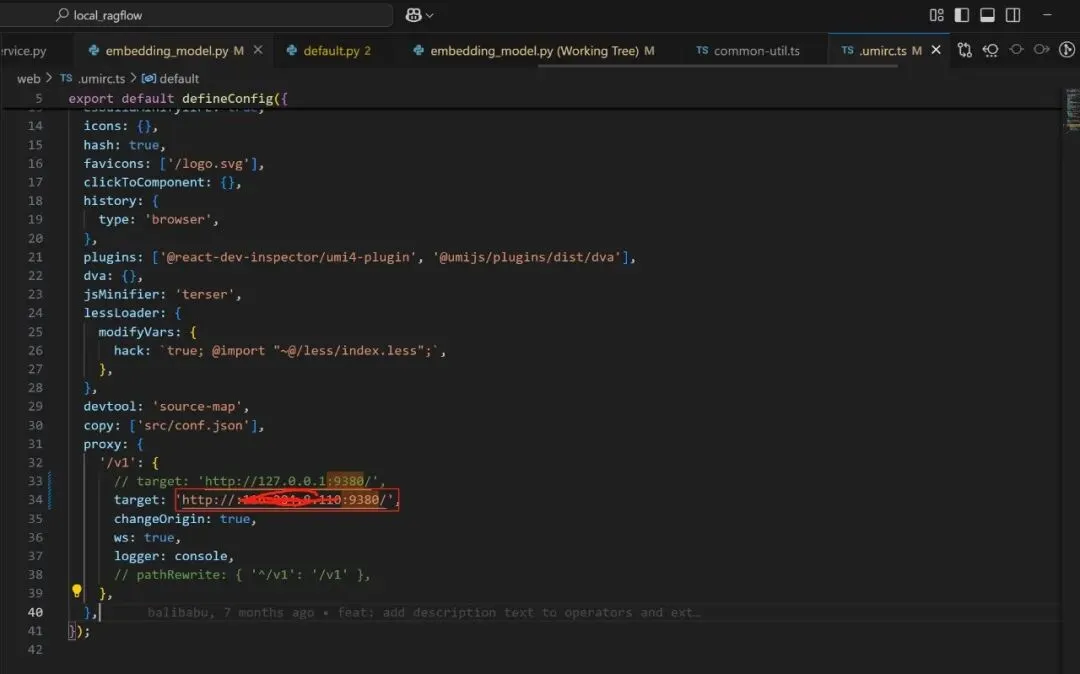This screenshot has height=674, width=1080.
Task: Click the local_ragflow search box
Action: click(196, 15)
